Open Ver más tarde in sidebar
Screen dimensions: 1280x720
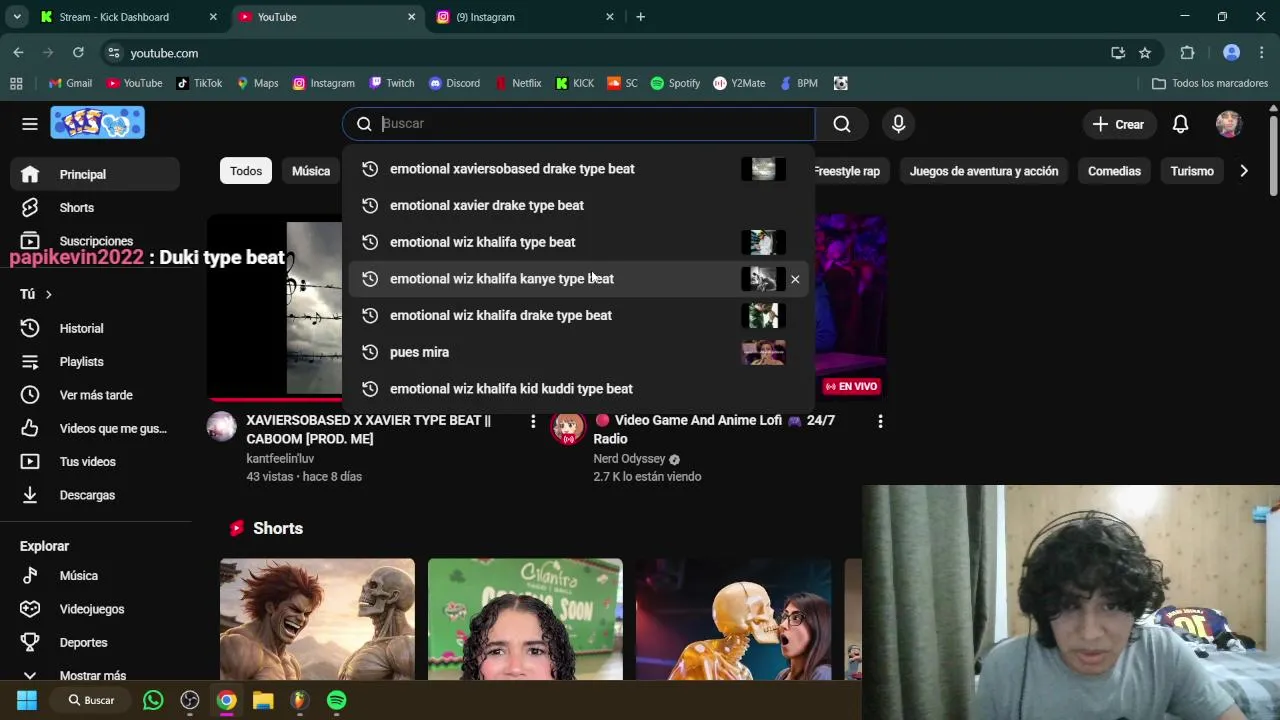[95, 395]
